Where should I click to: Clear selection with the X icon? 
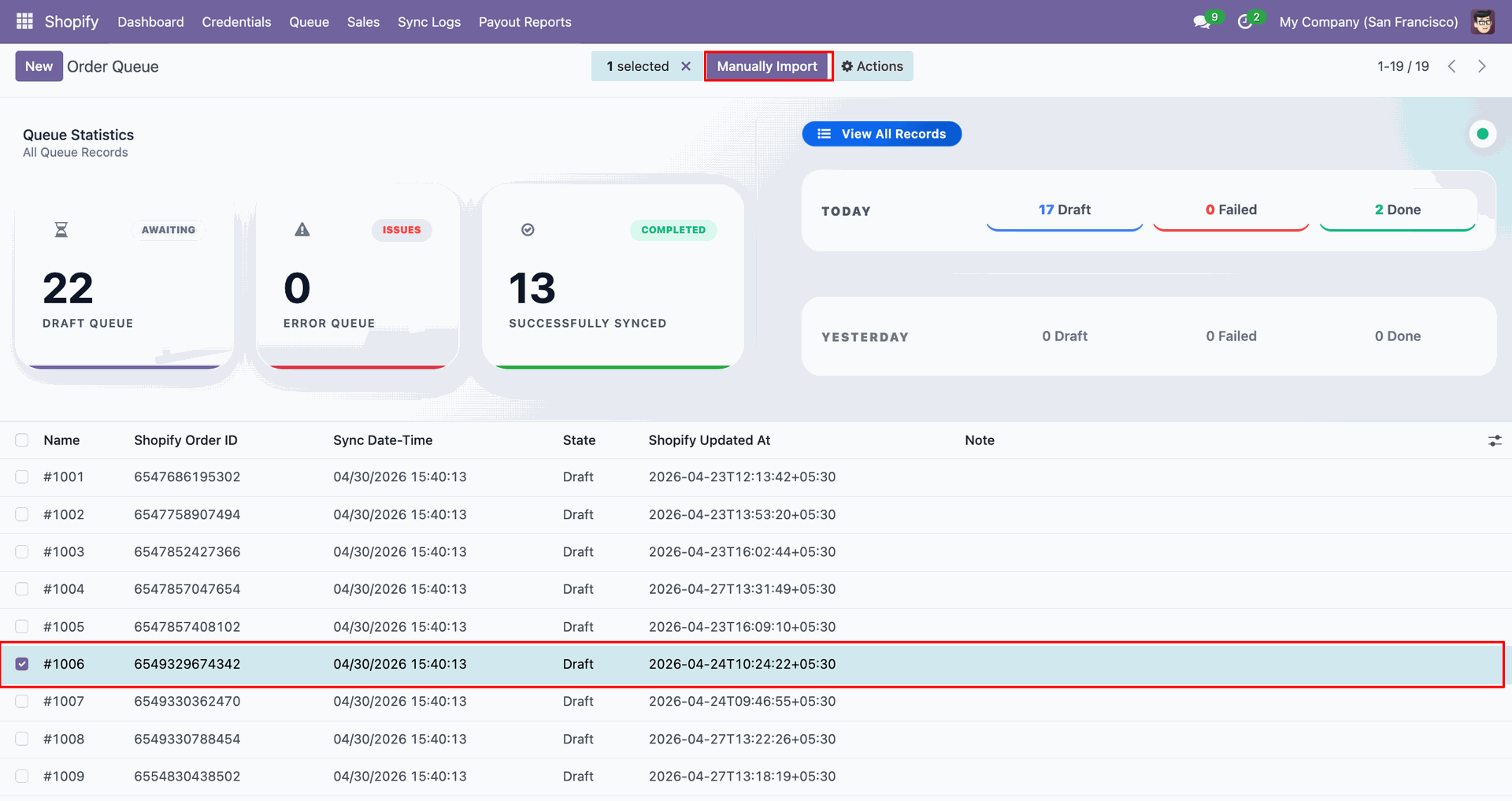click(686, 66)
